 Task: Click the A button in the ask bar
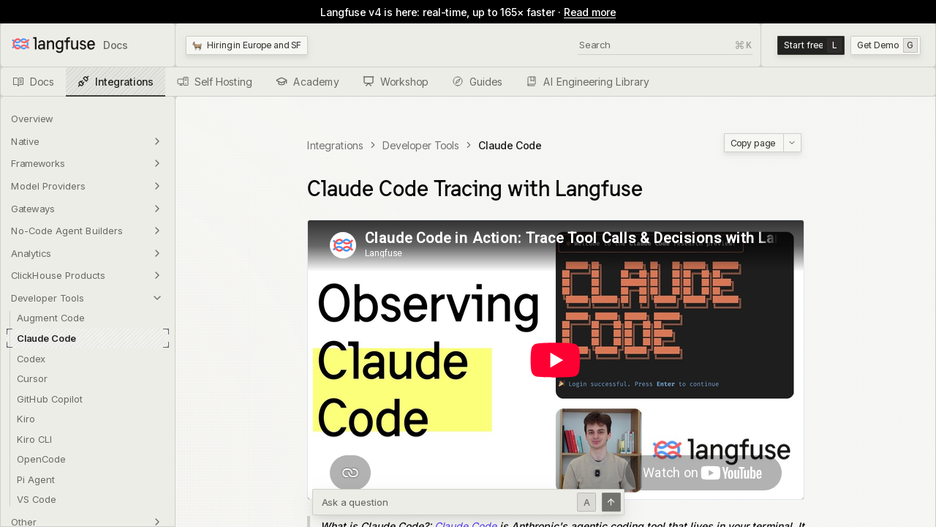point(586,503)
